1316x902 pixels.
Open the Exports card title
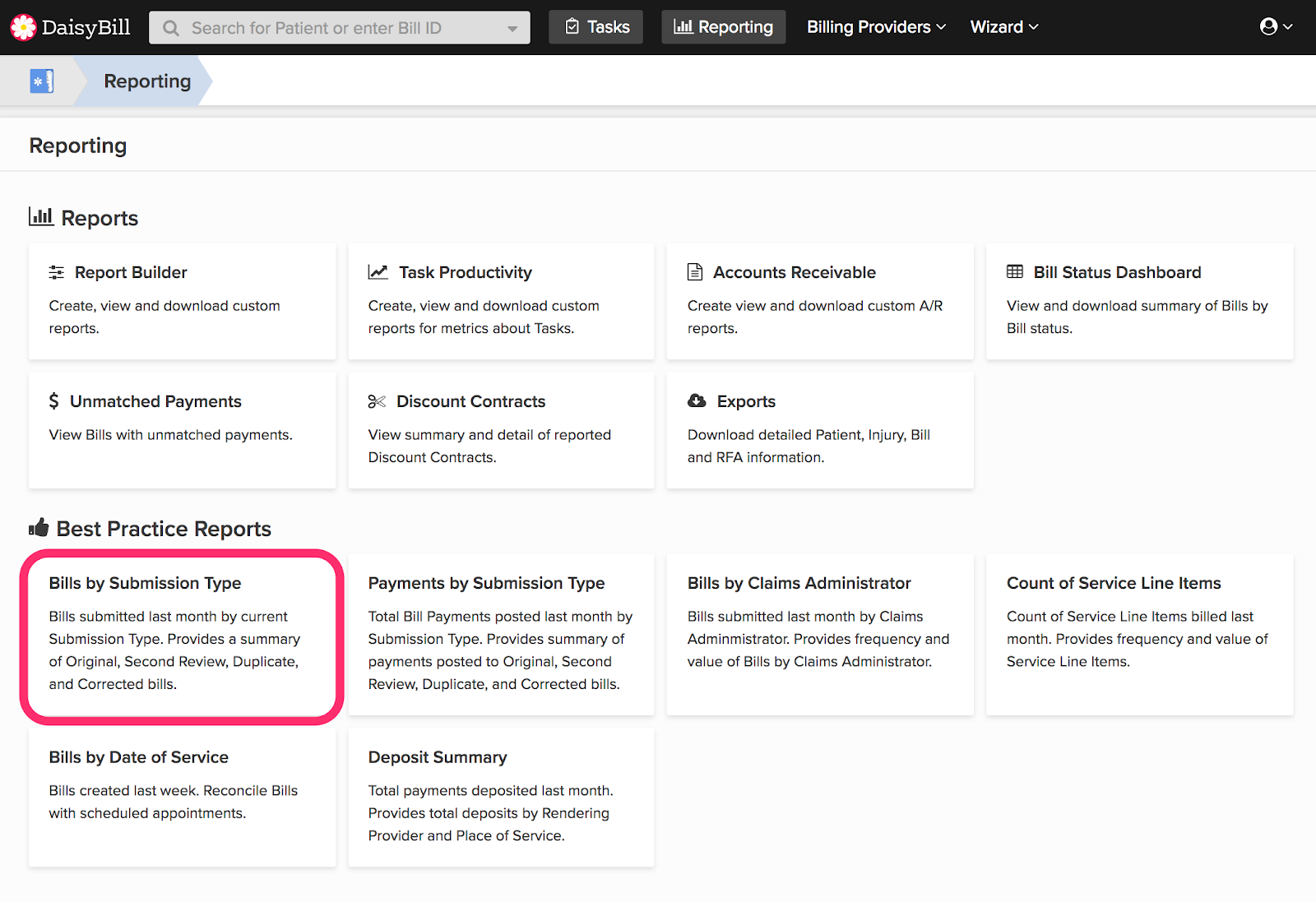click(x=746, y=401)
